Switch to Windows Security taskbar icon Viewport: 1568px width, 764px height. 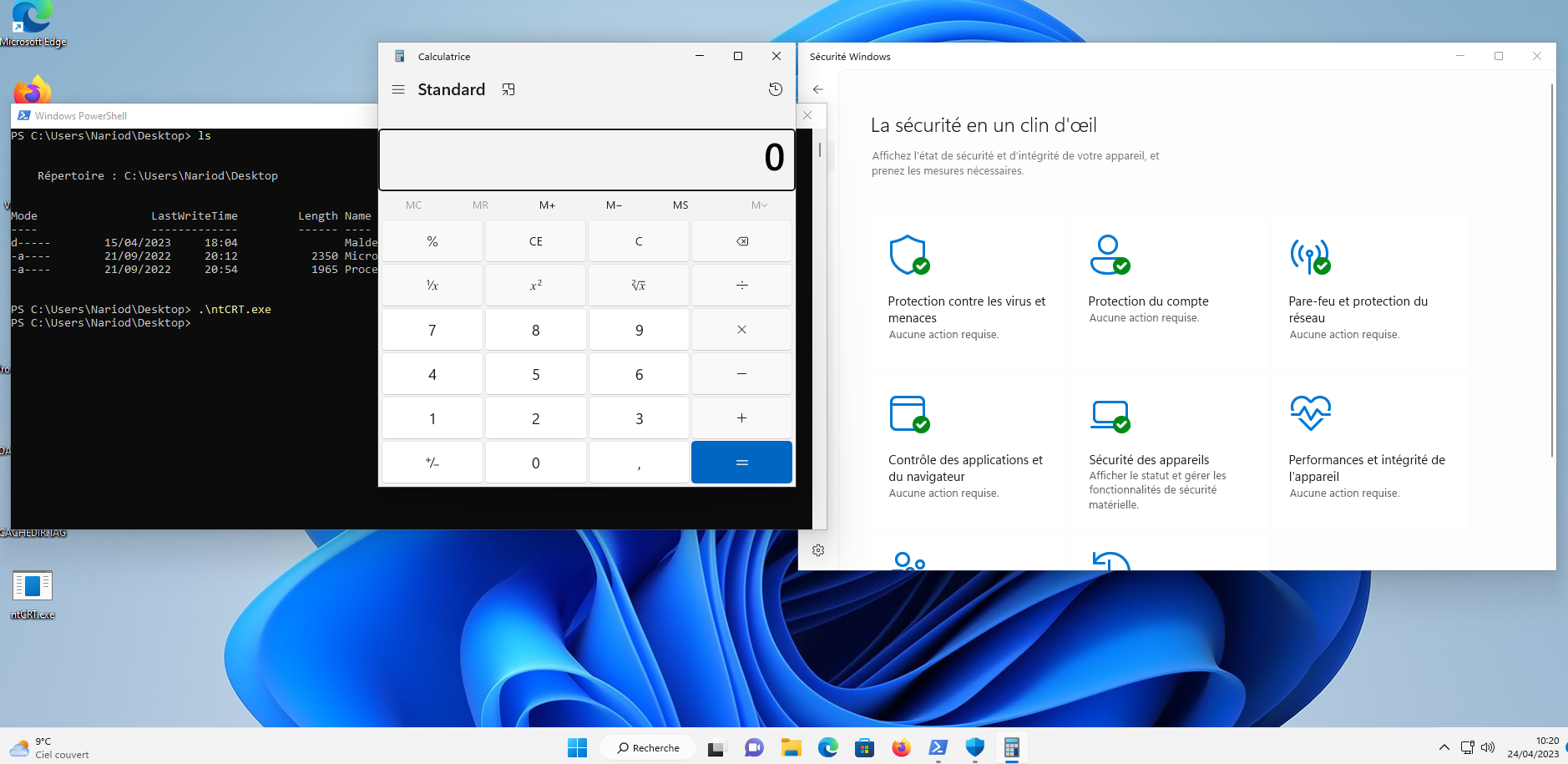974,747
